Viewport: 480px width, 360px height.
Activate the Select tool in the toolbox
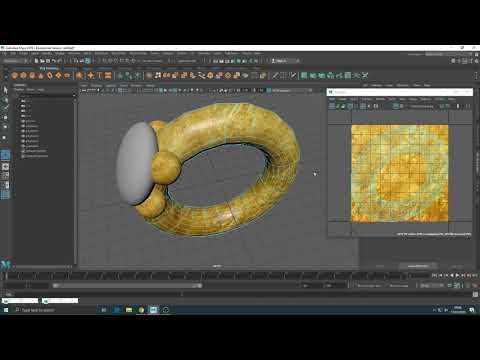click(5, 90)
